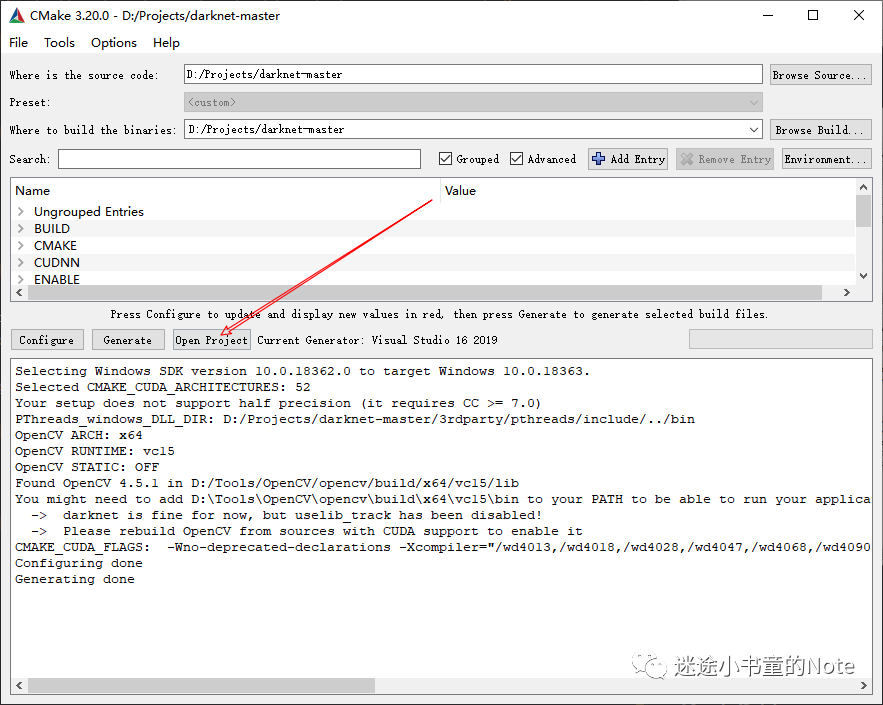883x705 pixels.
Task: Click Browse Build button
Action: [820, 130]
